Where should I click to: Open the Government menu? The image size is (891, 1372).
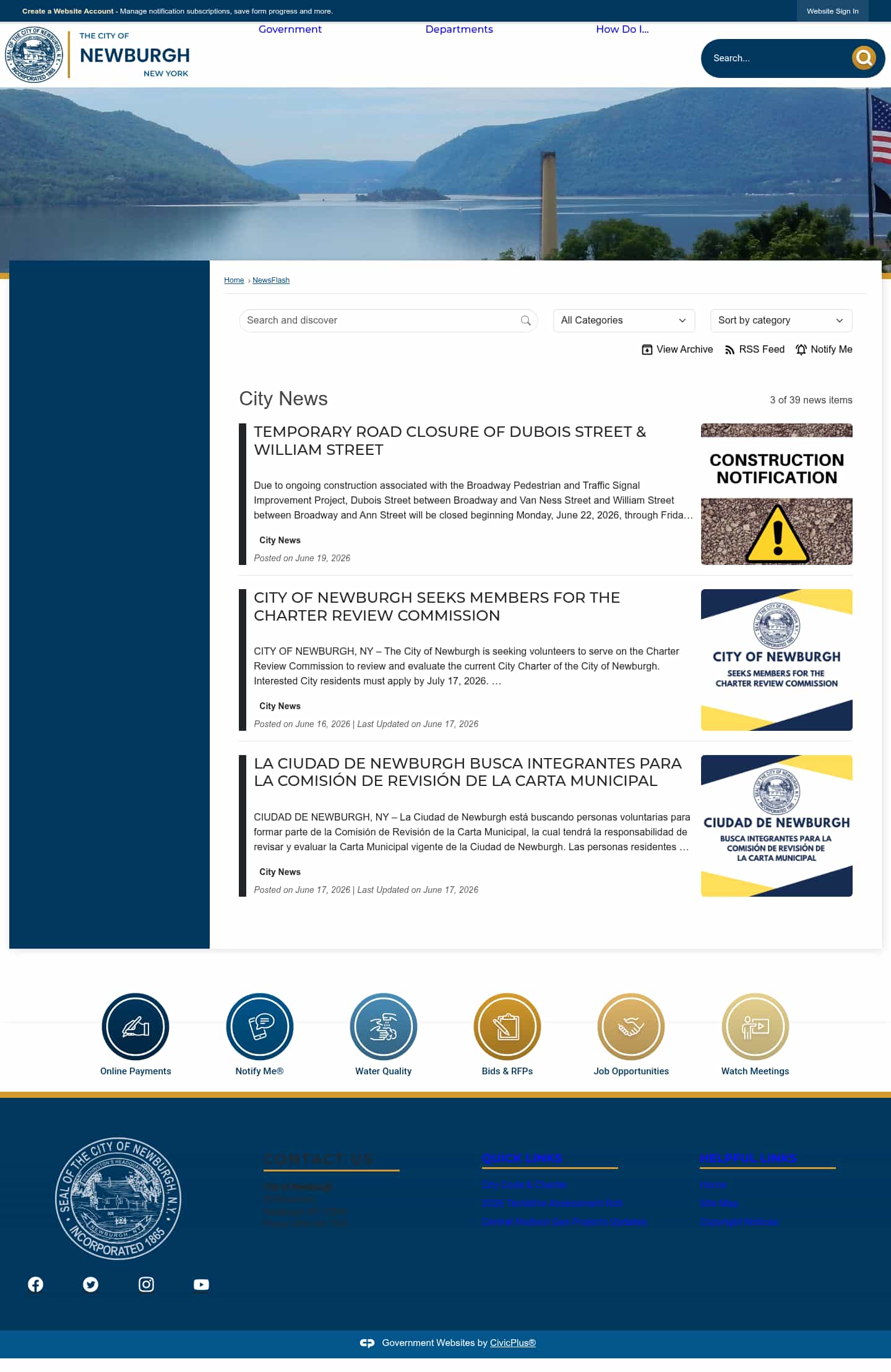click(x=290, y=29)
